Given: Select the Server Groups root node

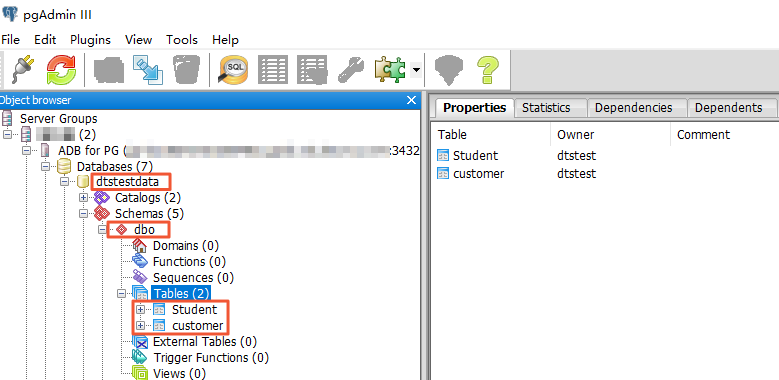Looking at the screenshot, I should (x=59, y=119).
